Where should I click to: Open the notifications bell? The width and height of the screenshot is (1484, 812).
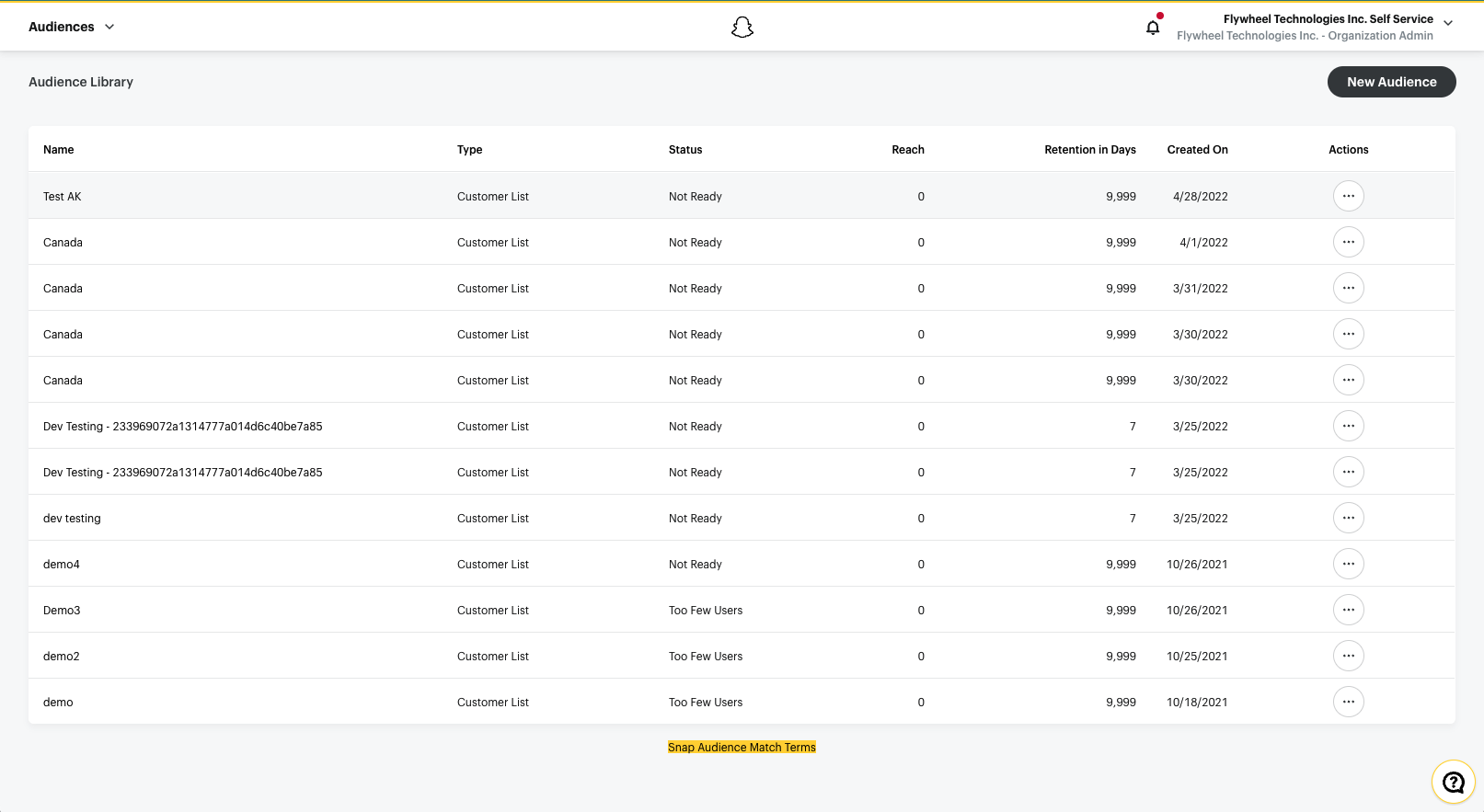click(1153, 27)
